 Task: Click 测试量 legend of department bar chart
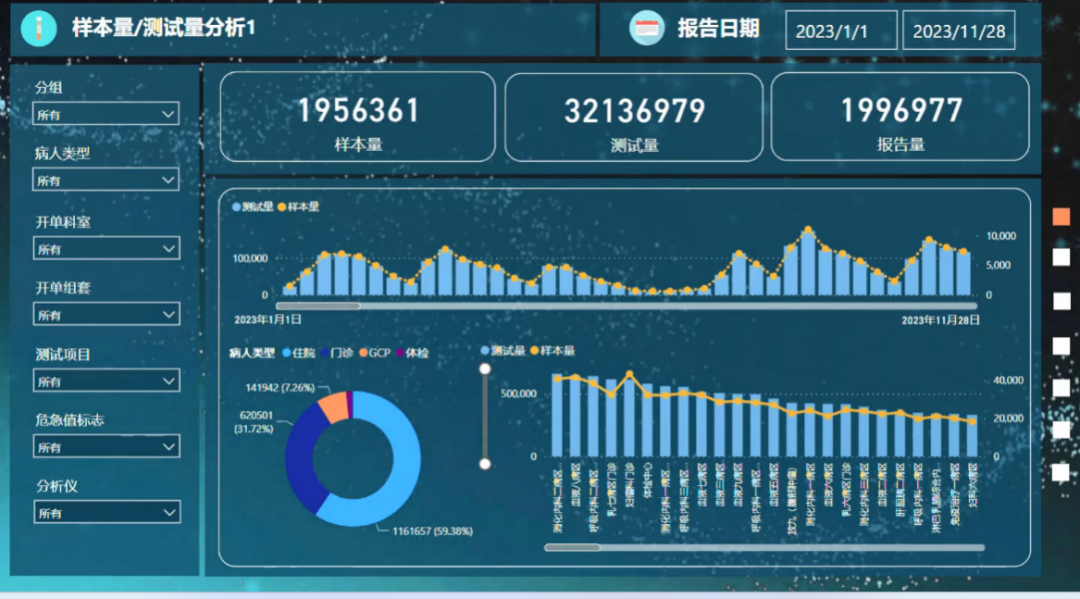click(503, 351)
